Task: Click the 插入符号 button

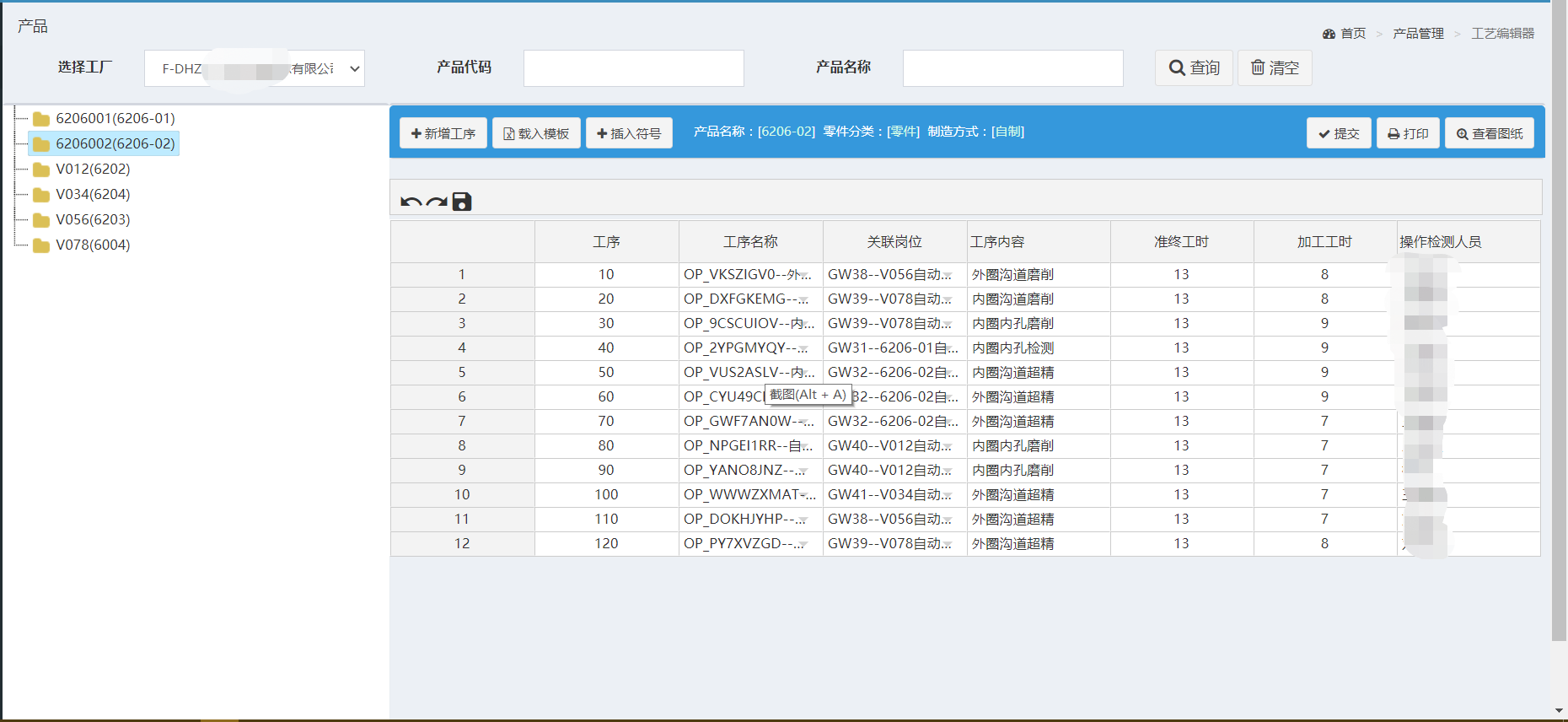Action: point(629,133)
